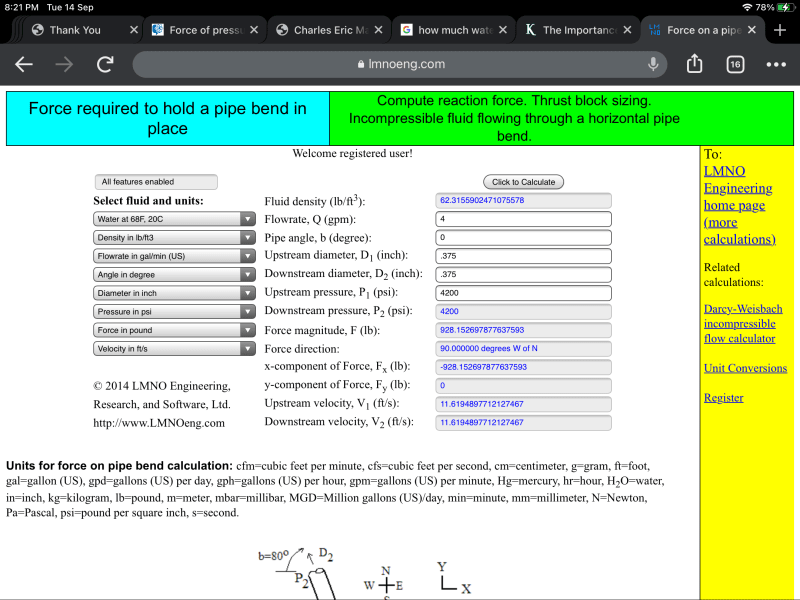Screen dimensions: 800x600
Task: Add a new tab with plus icon
Action: tap(780, 30)
